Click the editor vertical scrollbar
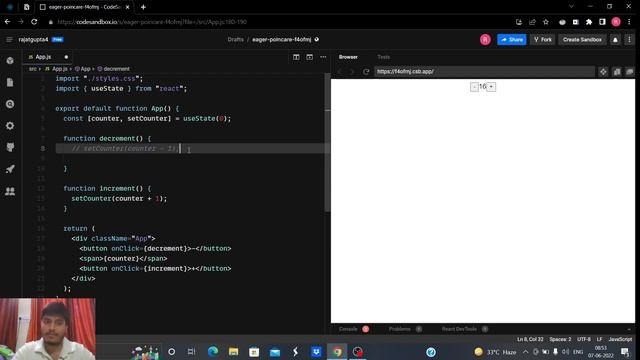The height and width of the screenshot is (360, 640). pos(327,143)
